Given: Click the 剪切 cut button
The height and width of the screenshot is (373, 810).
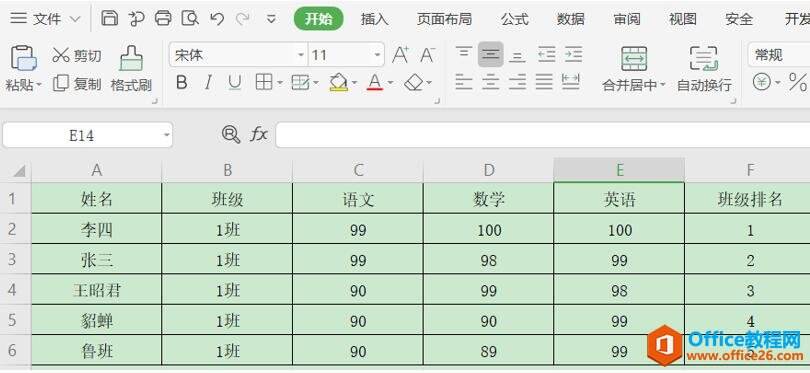Looking at the screenshot, I should 77,55.
